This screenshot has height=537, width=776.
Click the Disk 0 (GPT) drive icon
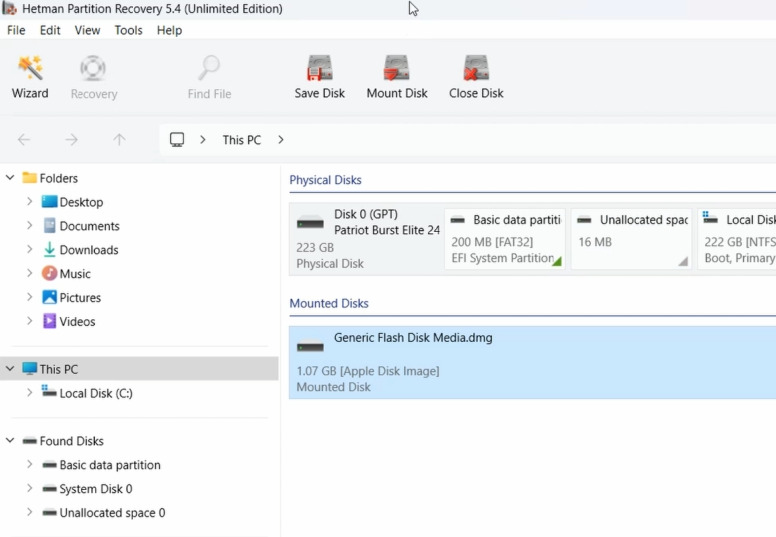(x=310, y=223)
